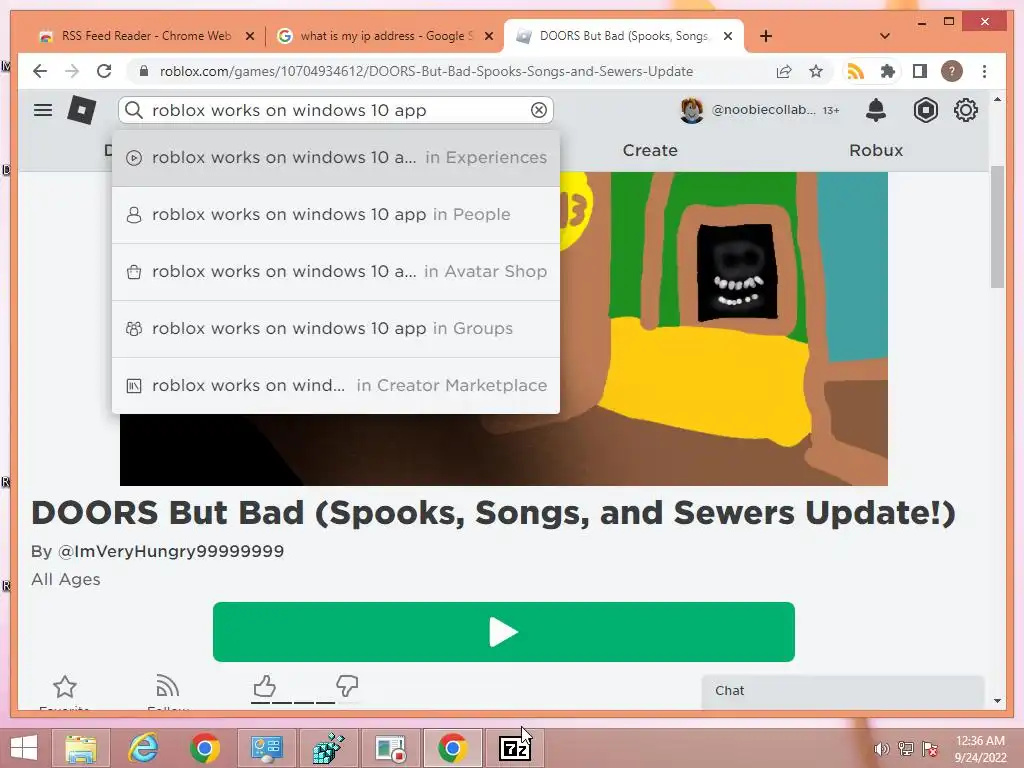Search in Groups suggestion

click(x=336, y=328)
